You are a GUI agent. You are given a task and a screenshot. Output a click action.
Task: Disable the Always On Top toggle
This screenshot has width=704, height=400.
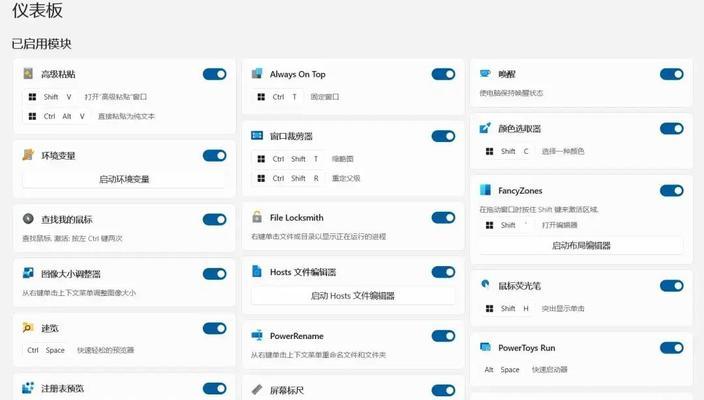[x=444, y=74]
